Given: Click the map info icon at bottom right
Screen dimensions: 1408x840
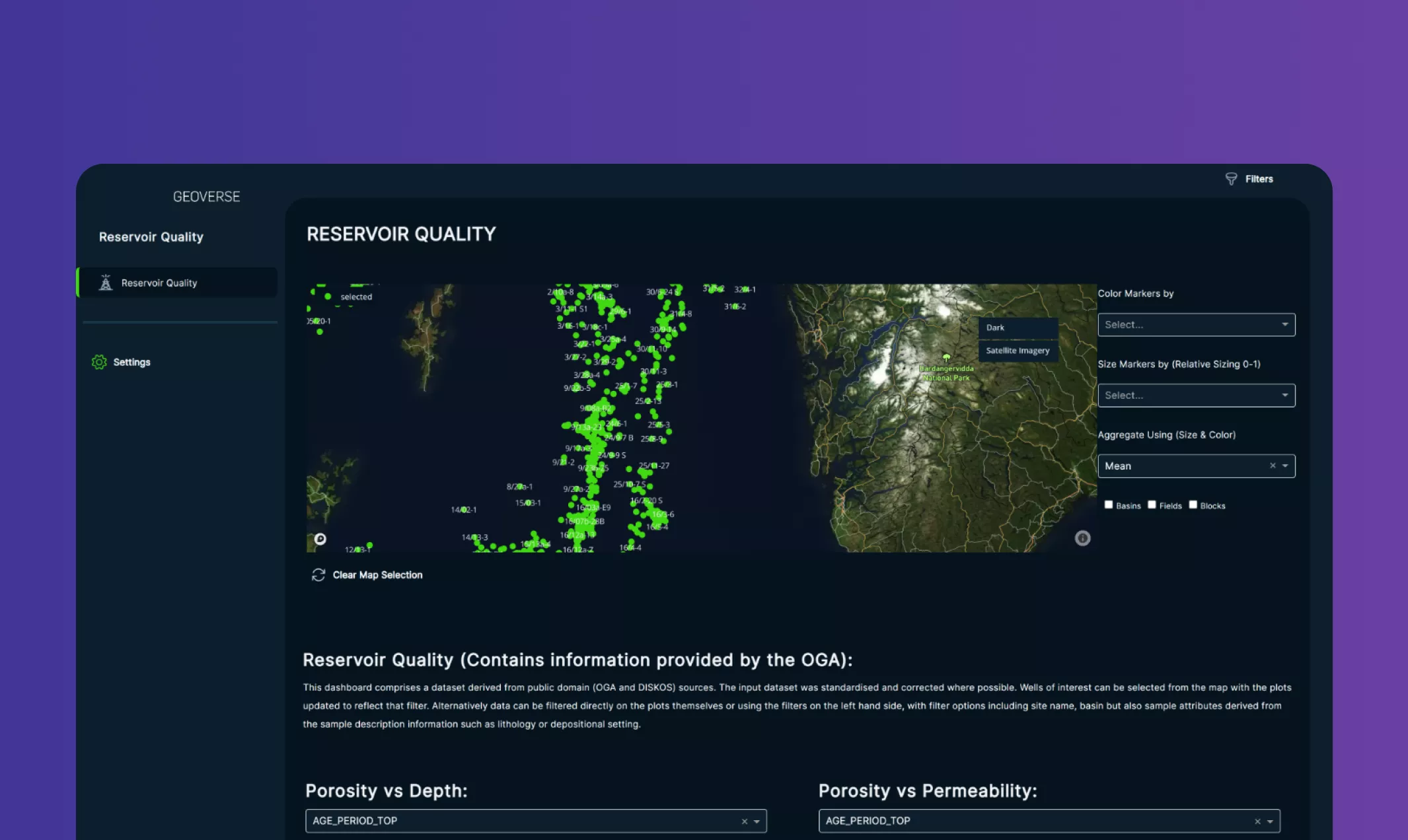Looking at the screenshot, I should 1082,538.
